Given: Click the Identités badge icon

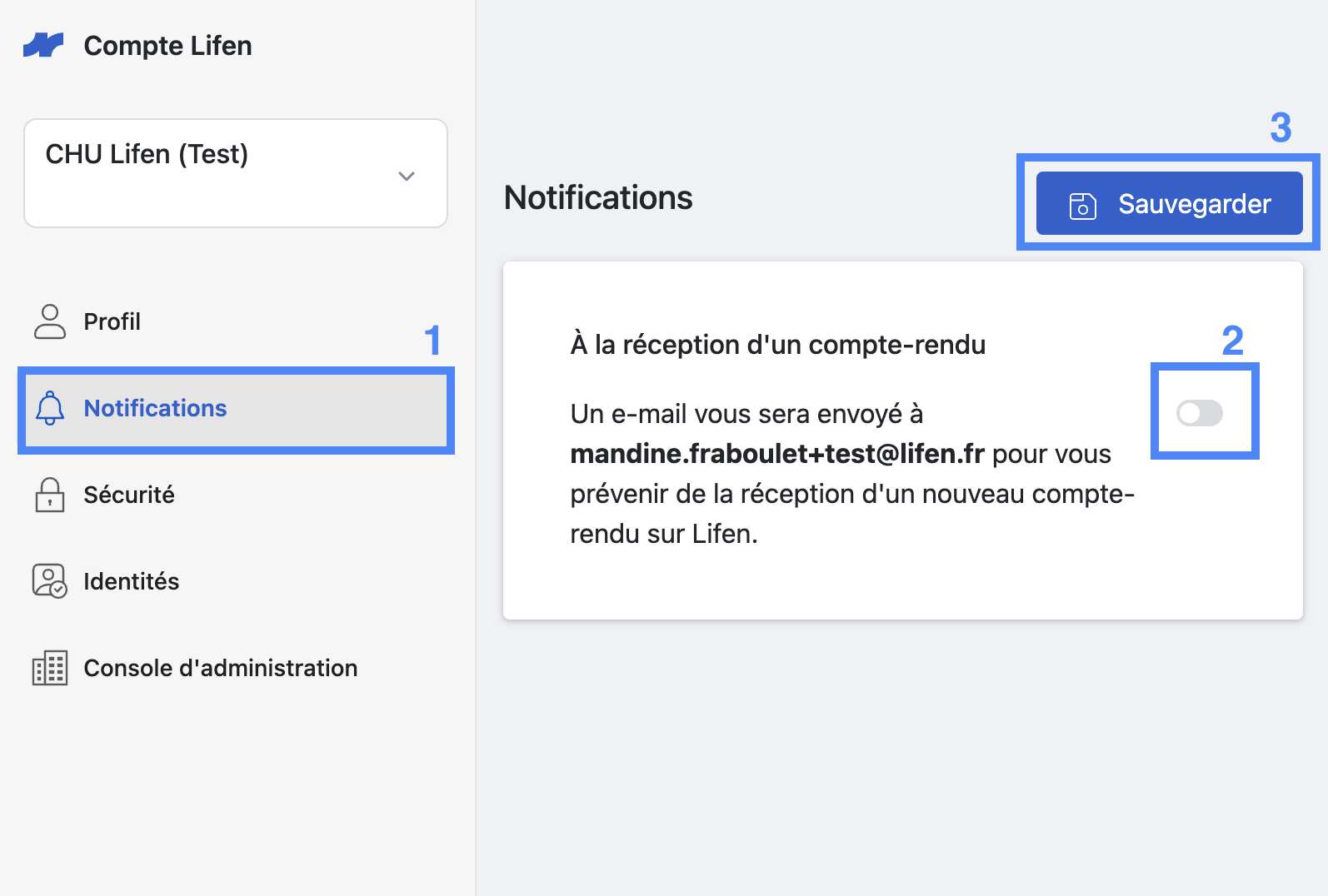Looking at the screenshot, I should coord(50,581).
